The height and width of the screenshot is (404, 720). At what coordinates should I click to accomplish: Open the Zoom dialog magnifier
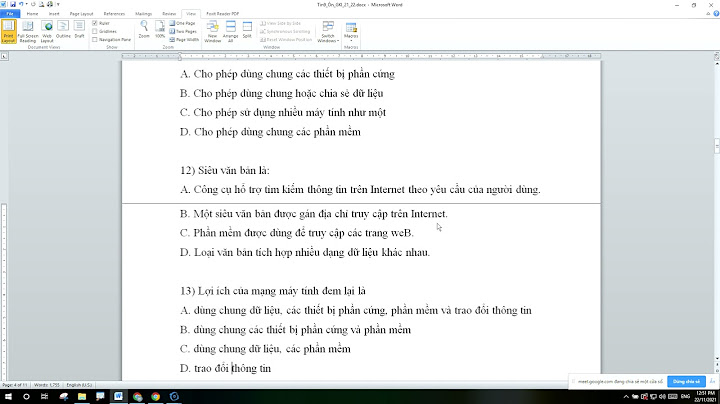point(144,29)
